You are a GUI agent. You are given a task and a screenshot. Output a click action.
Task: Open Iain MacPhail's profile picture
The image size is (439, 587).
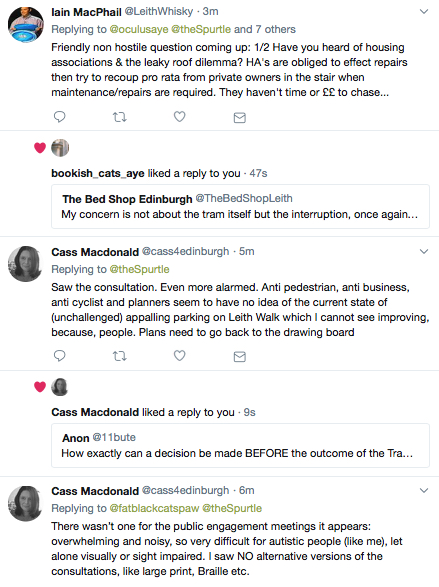[25, 24]
